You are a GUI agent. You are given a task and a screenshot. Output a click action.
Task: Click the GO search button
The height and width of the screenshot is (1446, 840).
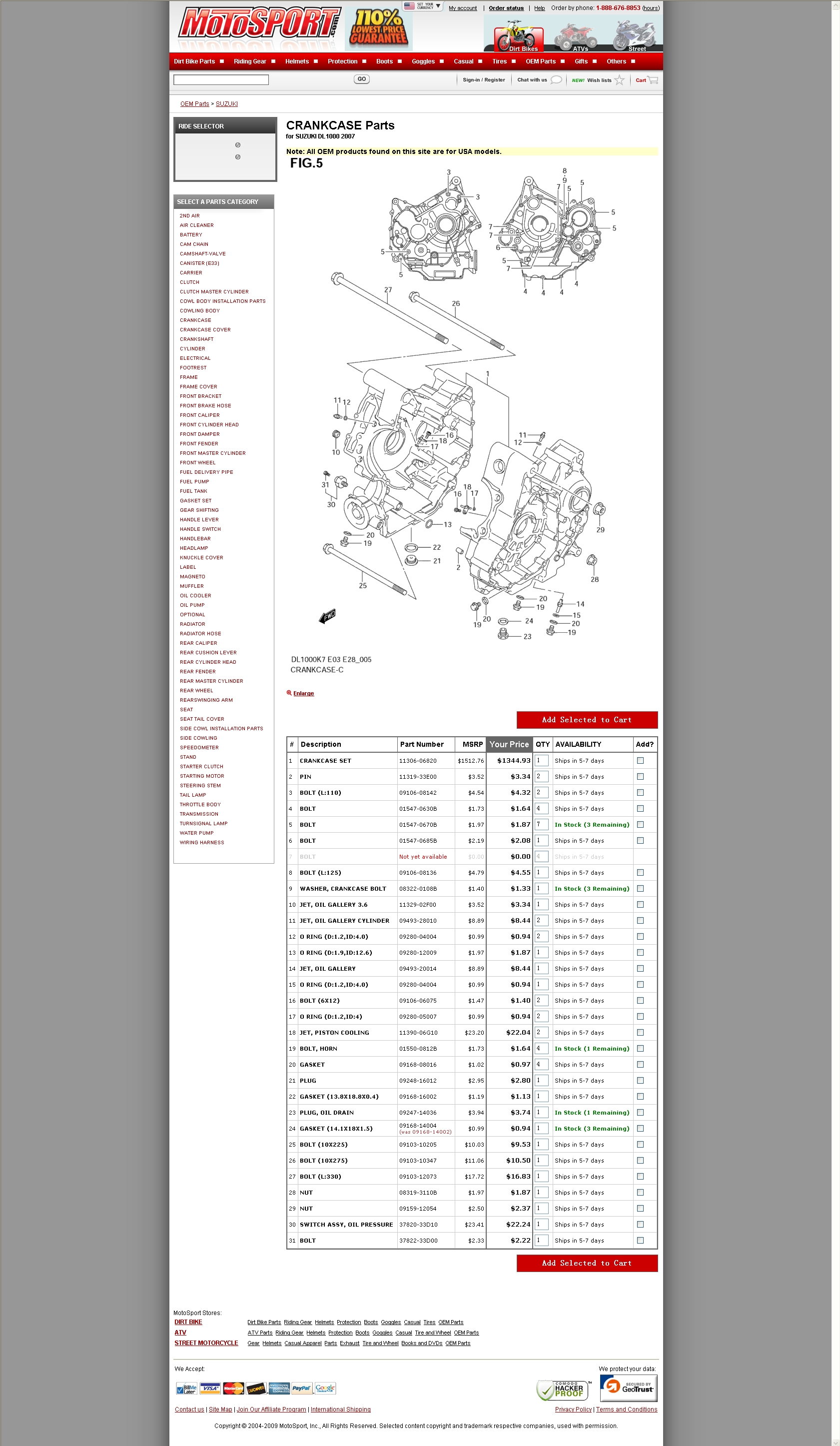361,79
